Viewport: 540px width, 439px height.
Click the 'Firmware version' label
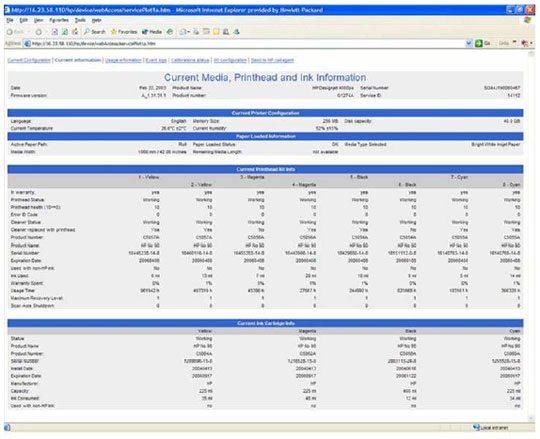(x=29, y=95)
